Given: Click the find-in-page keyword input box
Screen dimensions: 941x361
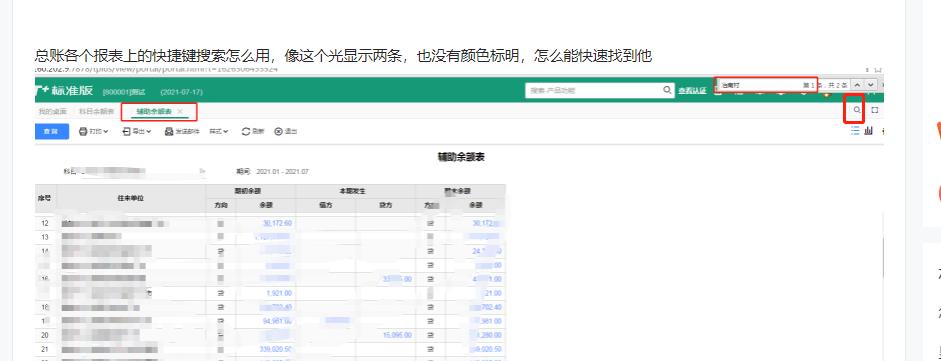Looking at the screenshot, I should 759,85.
